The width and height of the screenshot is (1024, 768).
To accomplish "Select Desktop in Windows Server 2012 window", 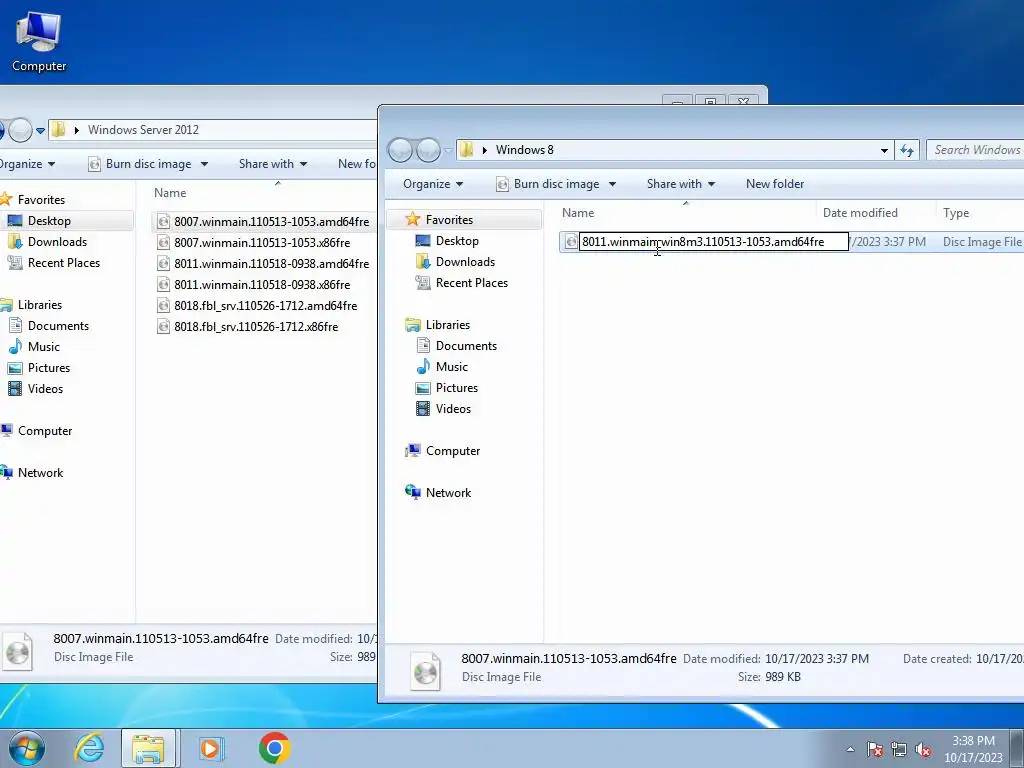I will pyautogui.click(x=49, y=221).
